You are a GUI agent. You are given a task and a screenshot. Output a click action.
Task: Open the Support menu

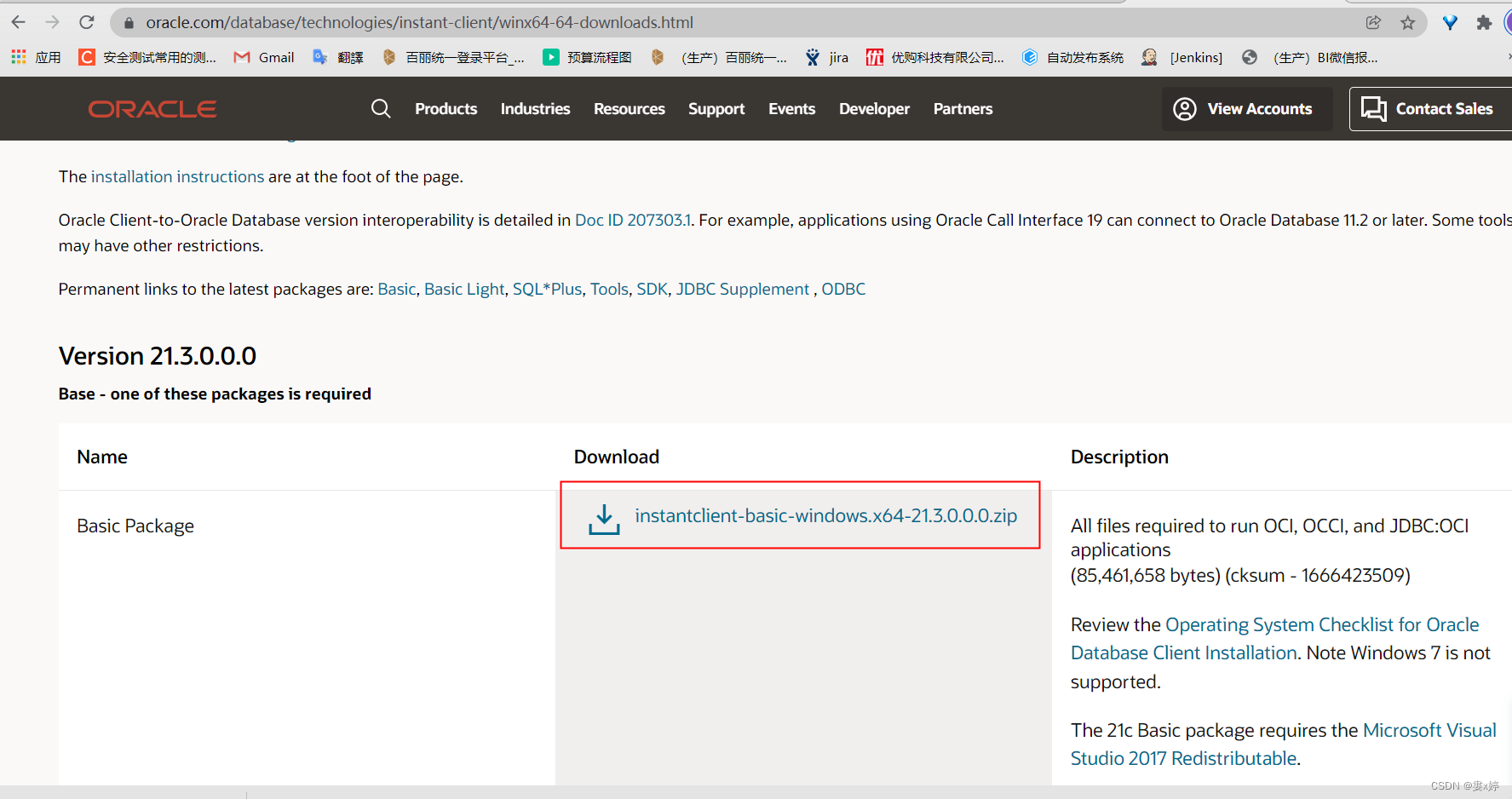pyautogui.click(x=716, y=109)
